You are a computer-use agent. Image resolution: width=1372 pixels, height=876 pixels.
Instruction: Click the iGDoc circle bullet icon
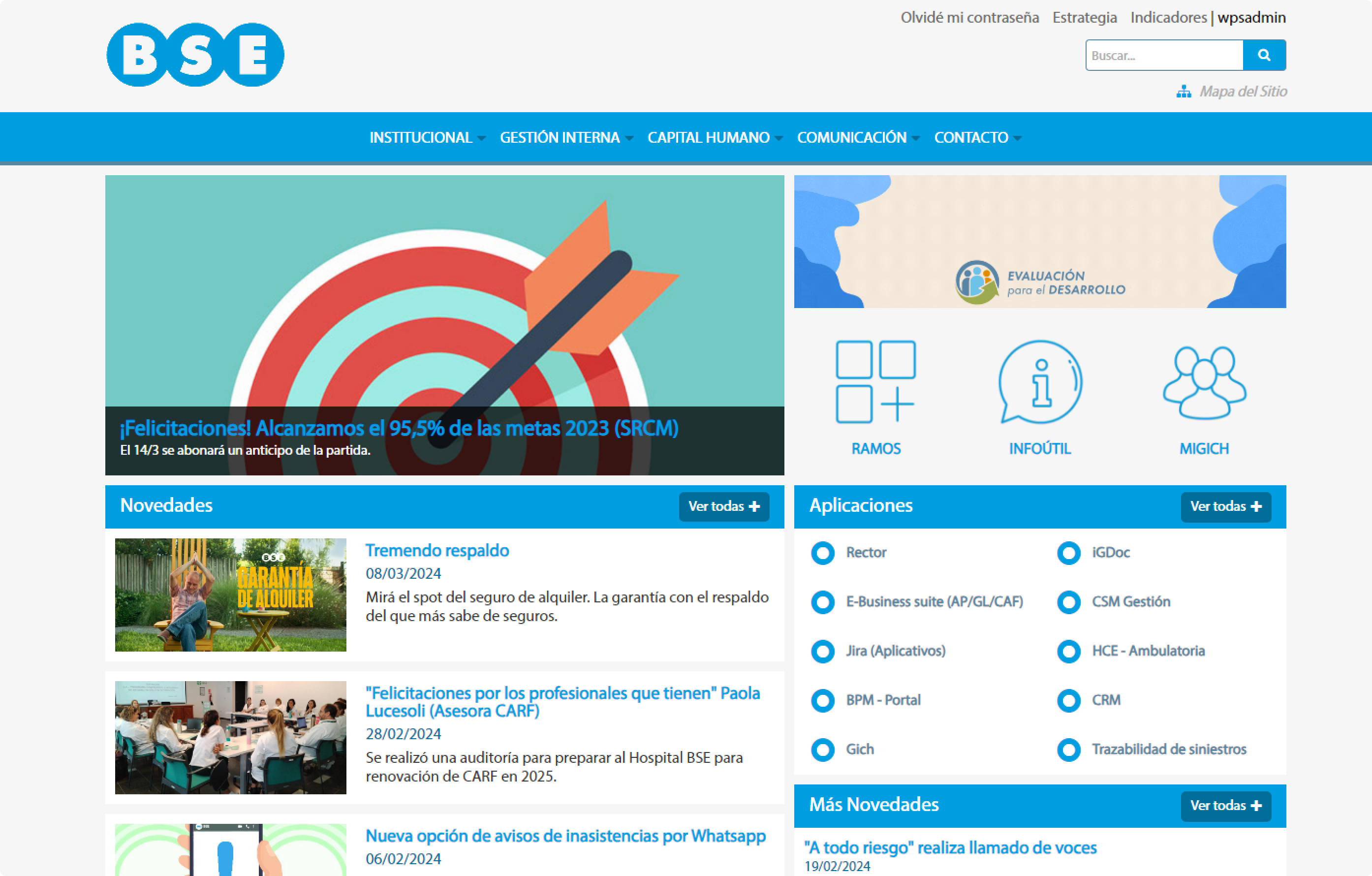pos(1068,553)
